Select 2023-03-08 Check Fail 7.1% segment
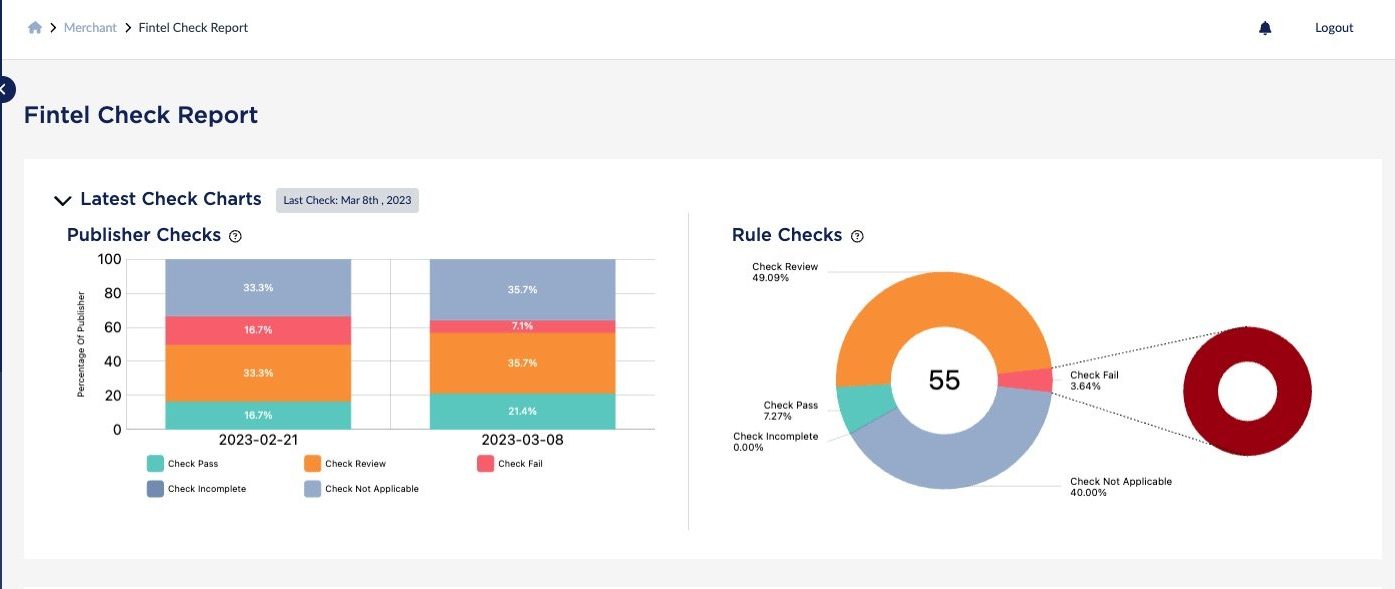The width and height of the screenshot is (1395, 589). click(x=523, y=326)
